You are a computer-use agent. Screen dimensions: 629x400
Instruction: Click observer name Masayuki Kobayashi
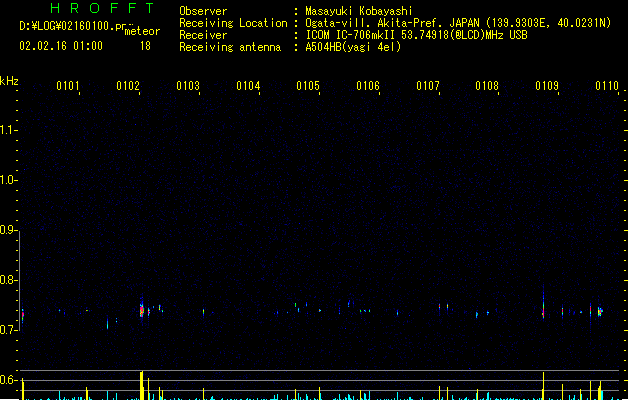[359, 11]
